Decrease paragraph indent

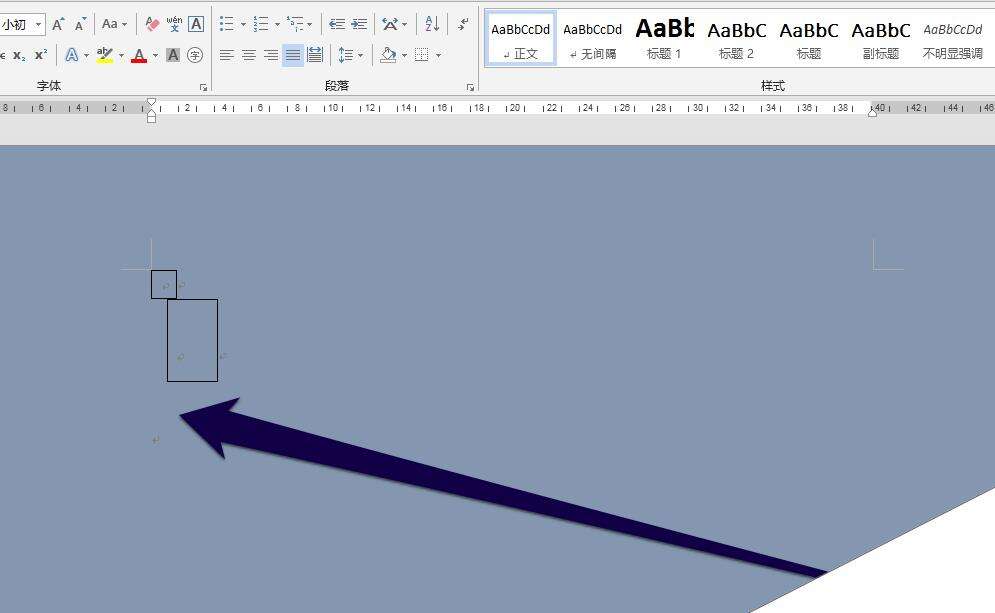337,25
